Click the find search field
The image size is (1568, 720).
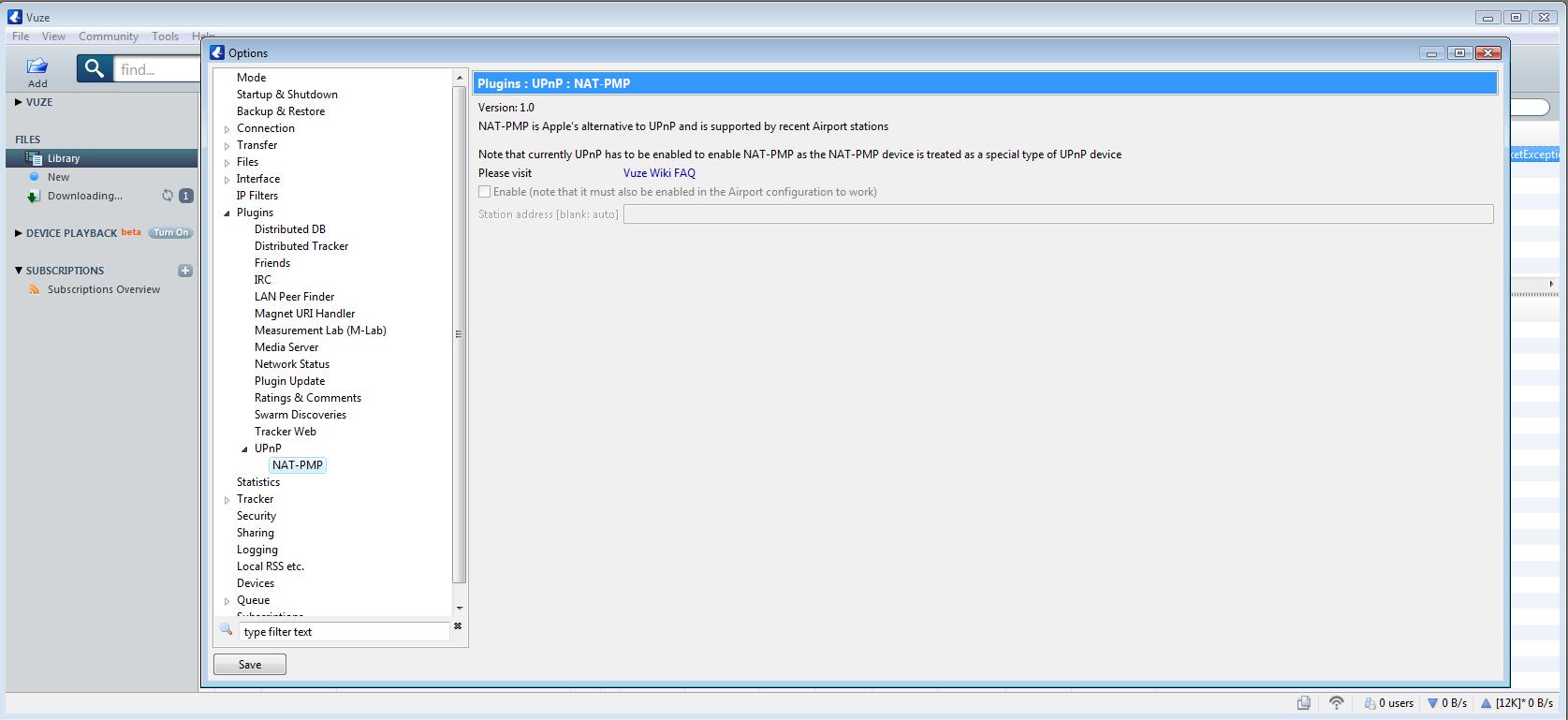157,69
